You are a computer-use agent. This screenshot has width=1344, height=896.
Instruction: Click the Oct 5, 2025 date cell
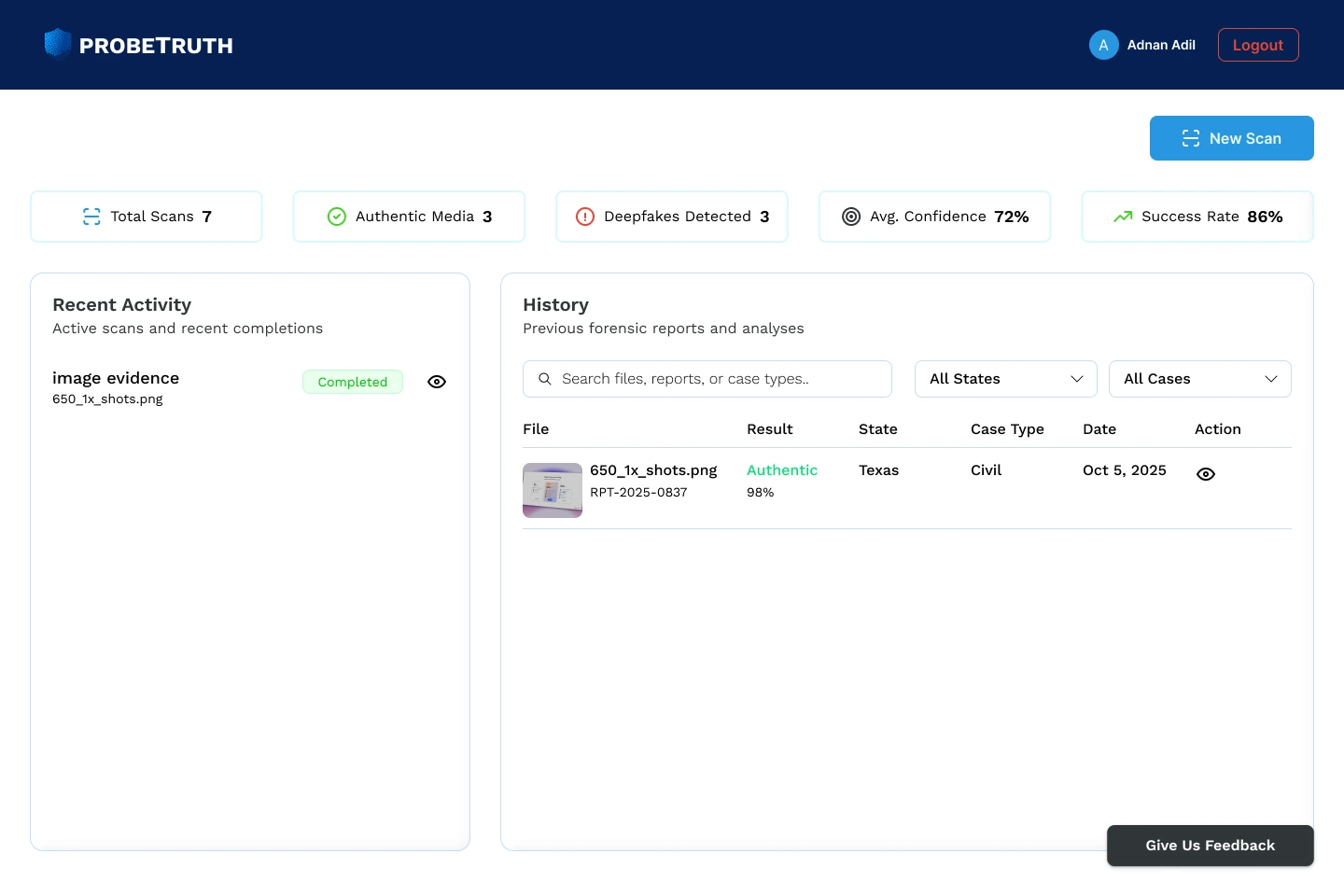[1125, 470]
